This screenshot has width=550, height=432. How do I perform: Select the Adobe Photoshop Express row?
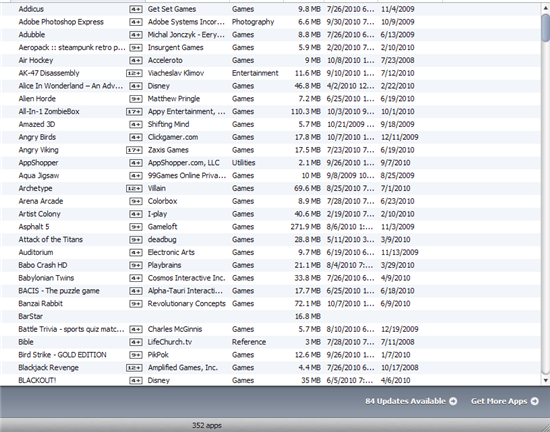point(271,22)
